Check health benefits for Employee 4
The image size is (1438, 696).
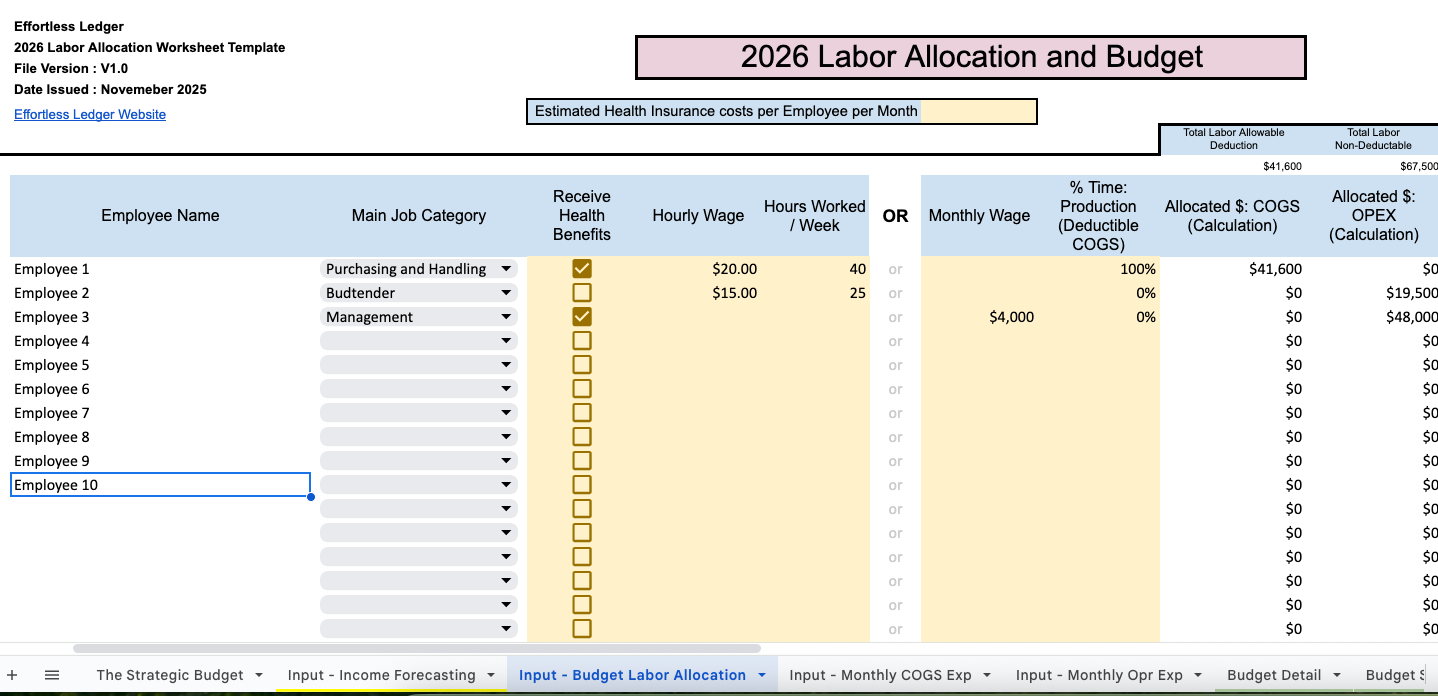click(x=582, y=340)
